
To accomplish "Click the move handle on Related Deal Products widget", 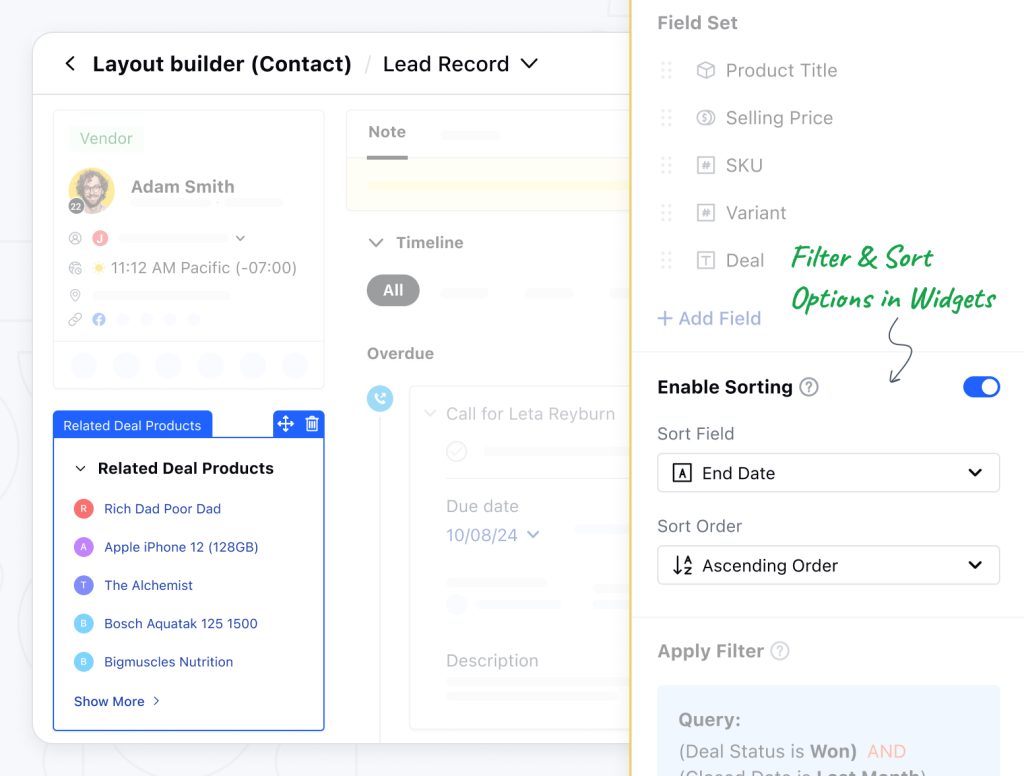I will click(x=285, y=423).
